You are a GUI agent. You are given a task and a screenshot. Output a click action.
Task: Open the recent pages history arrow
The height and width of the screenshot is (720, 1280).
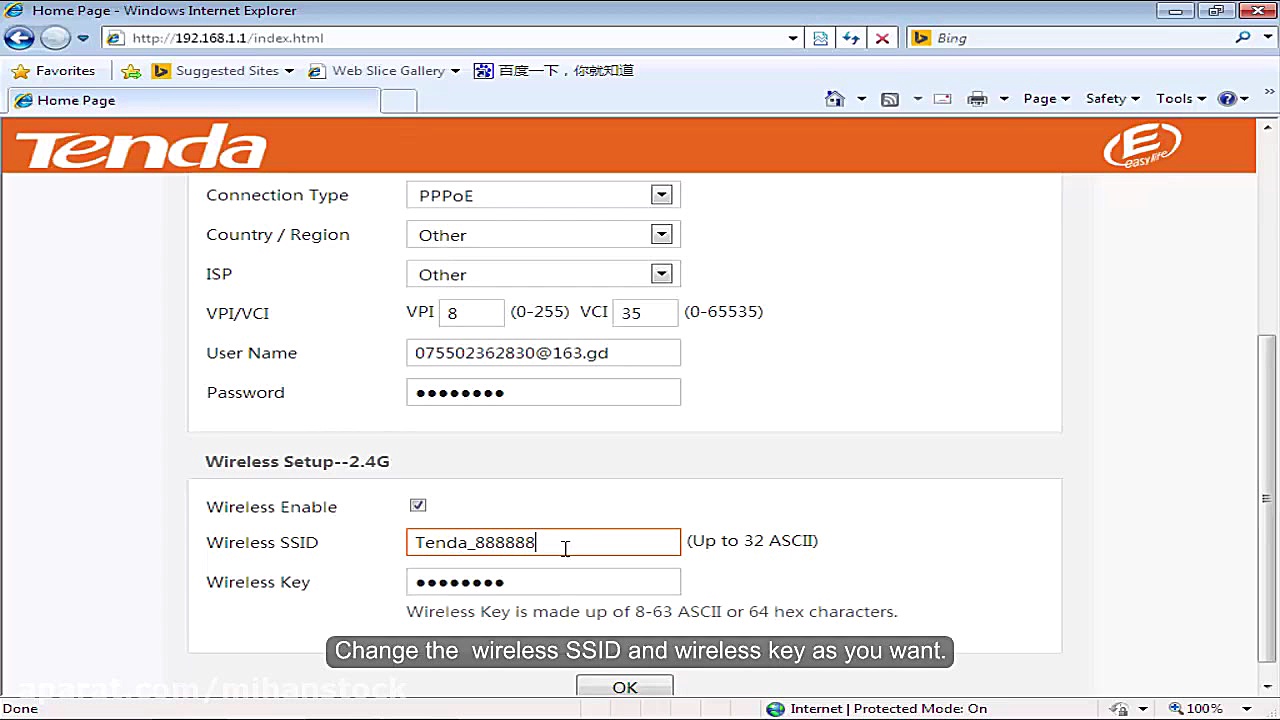click(x=83, y=38)
